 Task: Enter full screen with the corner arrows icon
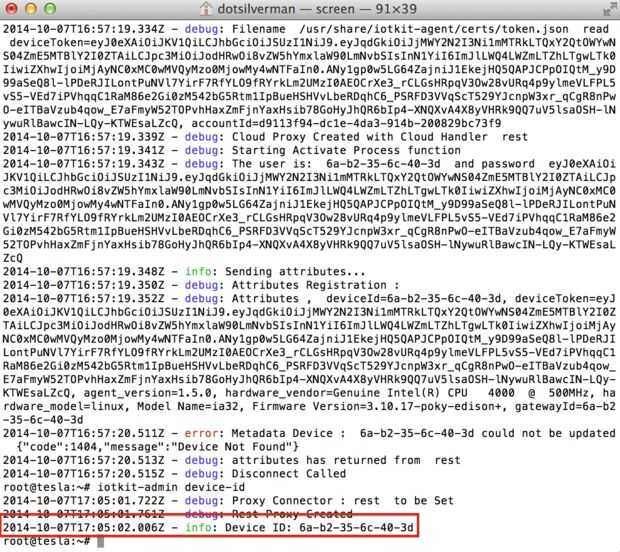609,9
